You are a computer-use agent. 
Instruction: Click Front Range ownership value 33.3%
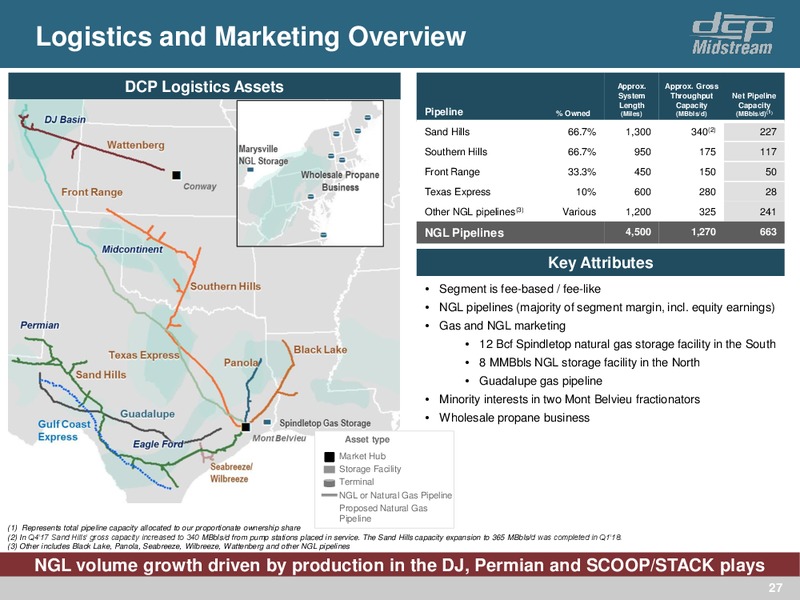[x=582, y=171]
